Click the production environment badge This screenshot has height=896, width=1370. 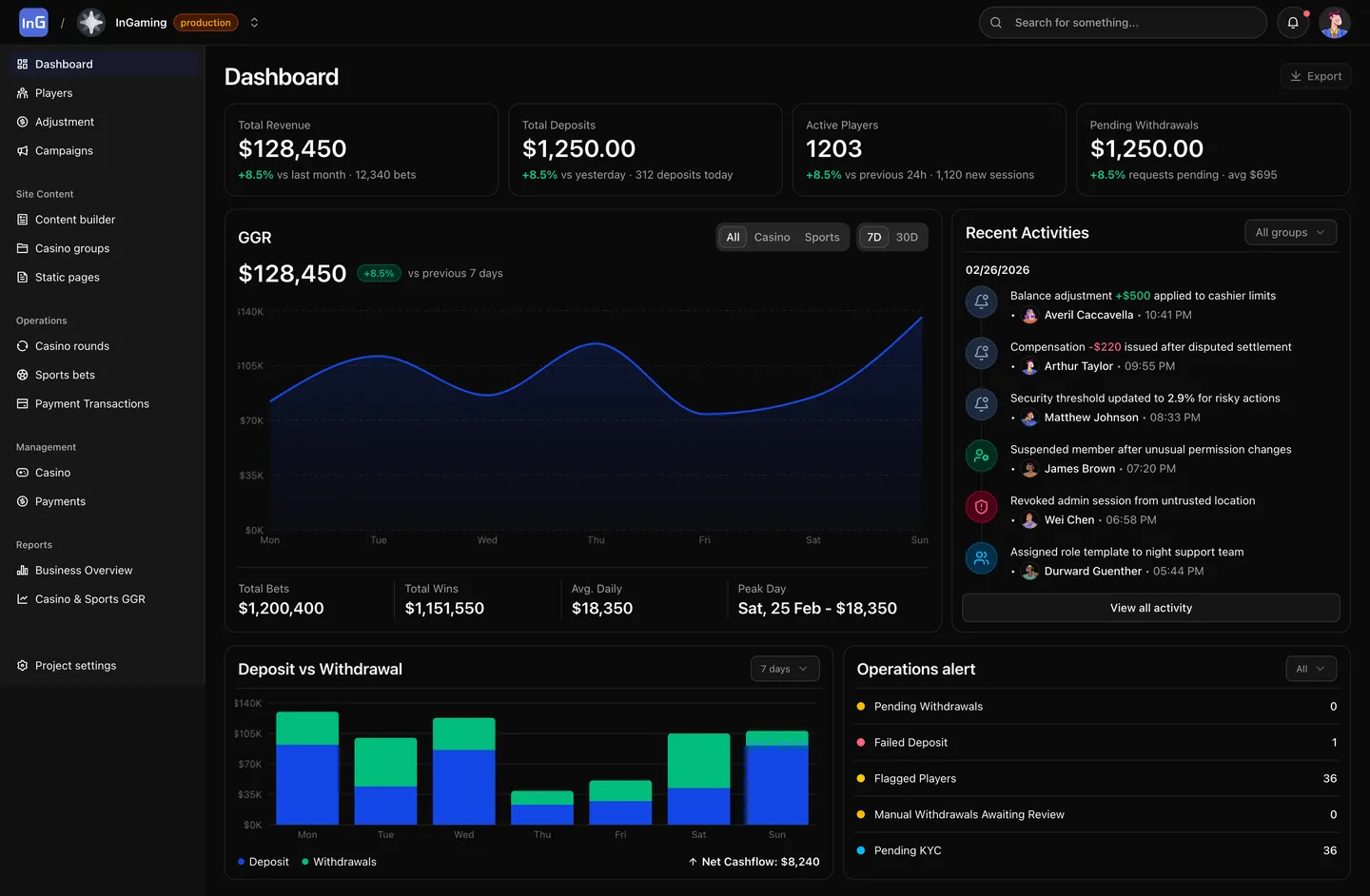(205, 22)
